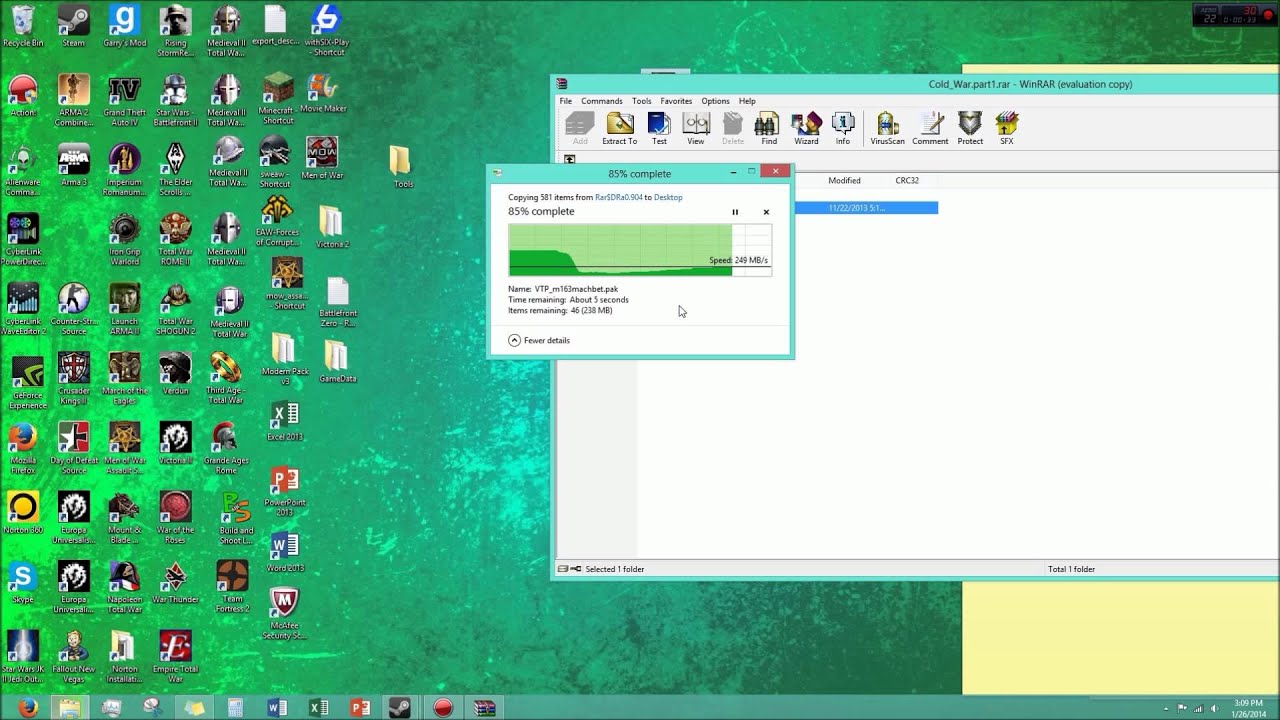The width and height of the screenshot is (1280, 720).
Task: Select the Victoria 2 folder
Action: (332, 227)
